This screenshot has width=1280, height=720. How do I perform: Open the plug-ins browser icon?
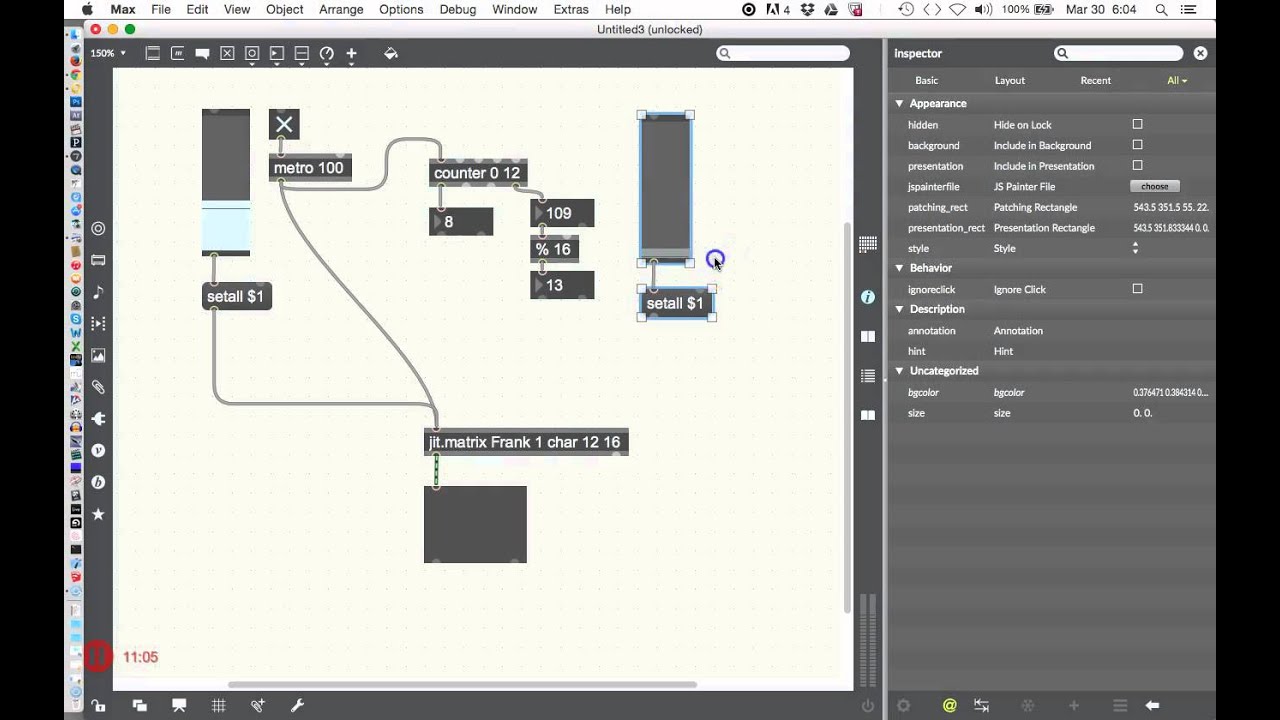pos(98,419)
